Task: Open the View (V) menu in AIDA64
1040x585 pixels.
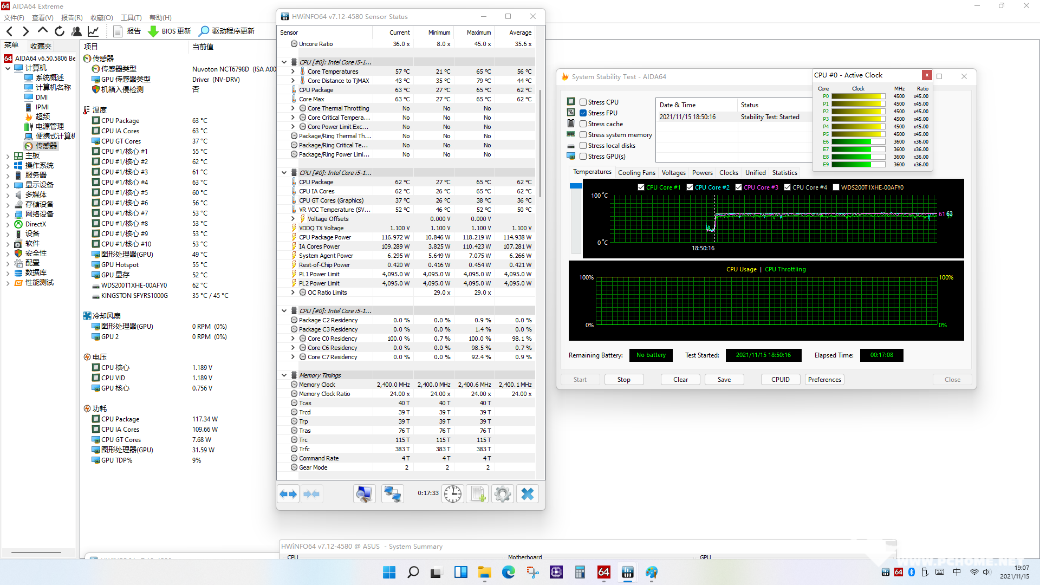Action: pyautogui.click(x=42, y=18)
